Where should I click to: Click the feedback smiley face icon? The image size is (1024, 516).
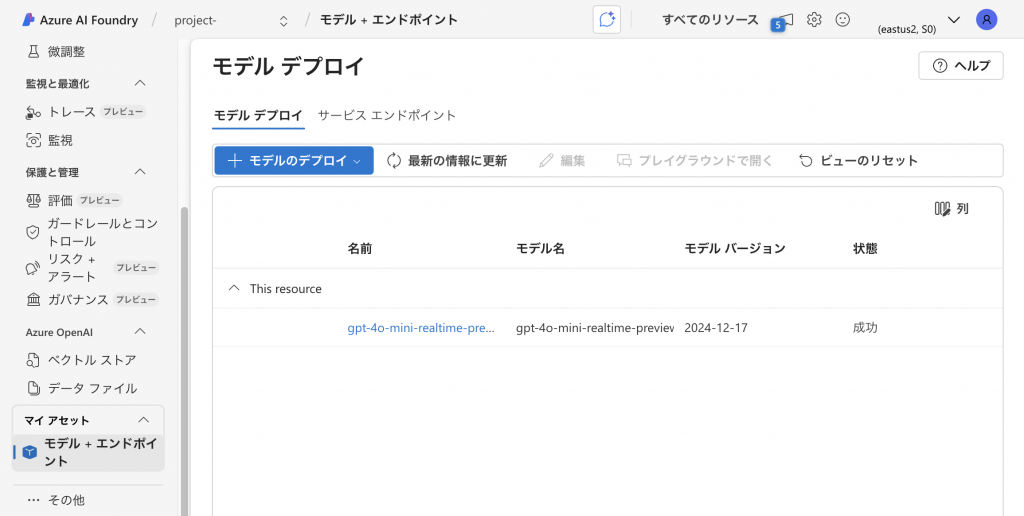click(x=843, y=20)
